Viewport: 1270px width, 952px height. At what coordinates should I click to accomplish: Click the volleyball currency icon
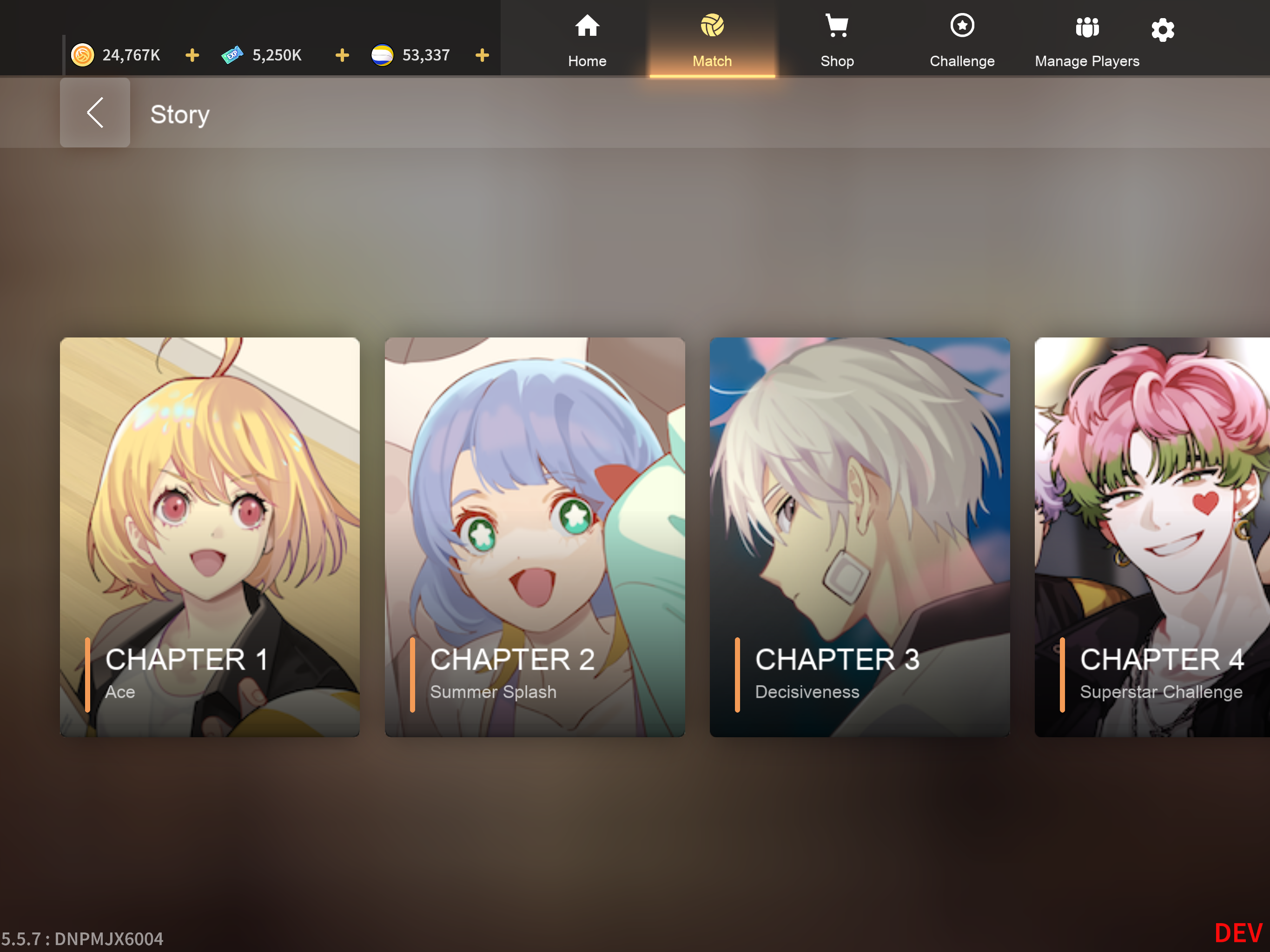[x=383, y=55]
